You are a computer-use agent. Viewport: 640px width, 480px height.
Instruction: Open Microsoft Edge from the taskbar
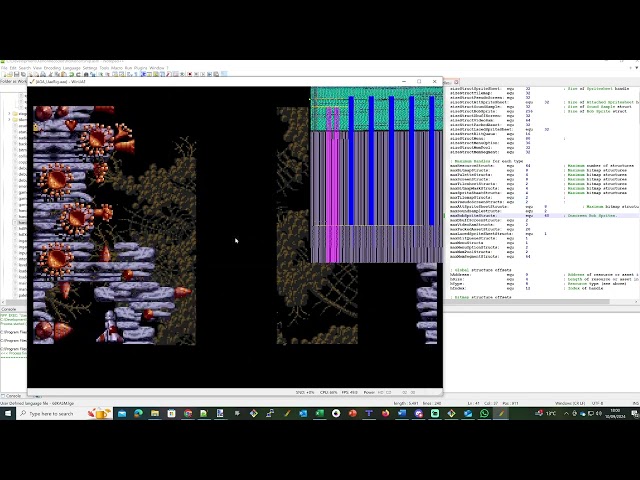coord(138,413)
